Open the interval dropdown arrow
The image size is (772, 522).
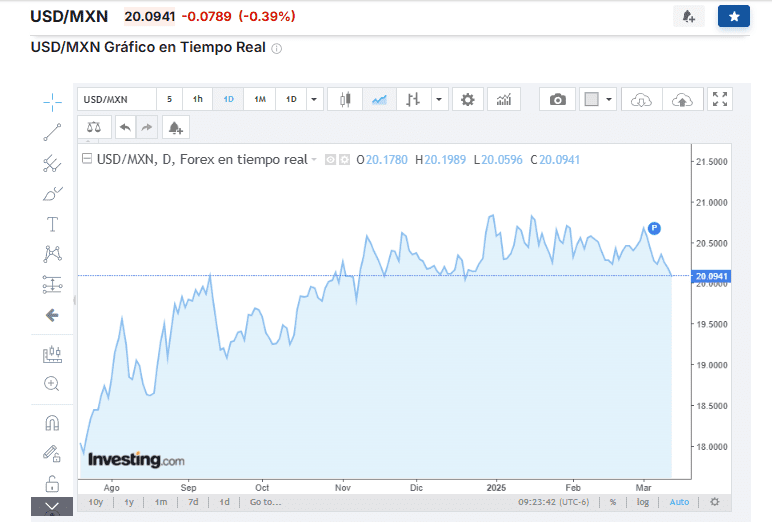tap(314, 99)
